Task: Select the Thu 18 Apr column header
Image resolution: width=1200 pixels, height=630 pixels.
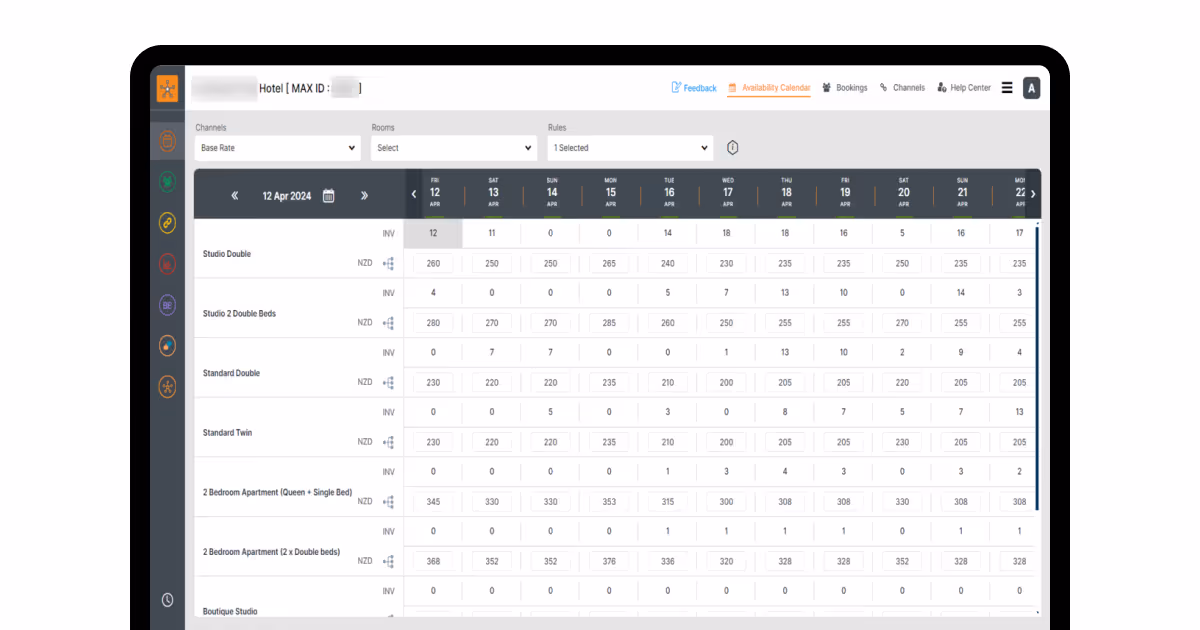Action: (x=786, y=193)
